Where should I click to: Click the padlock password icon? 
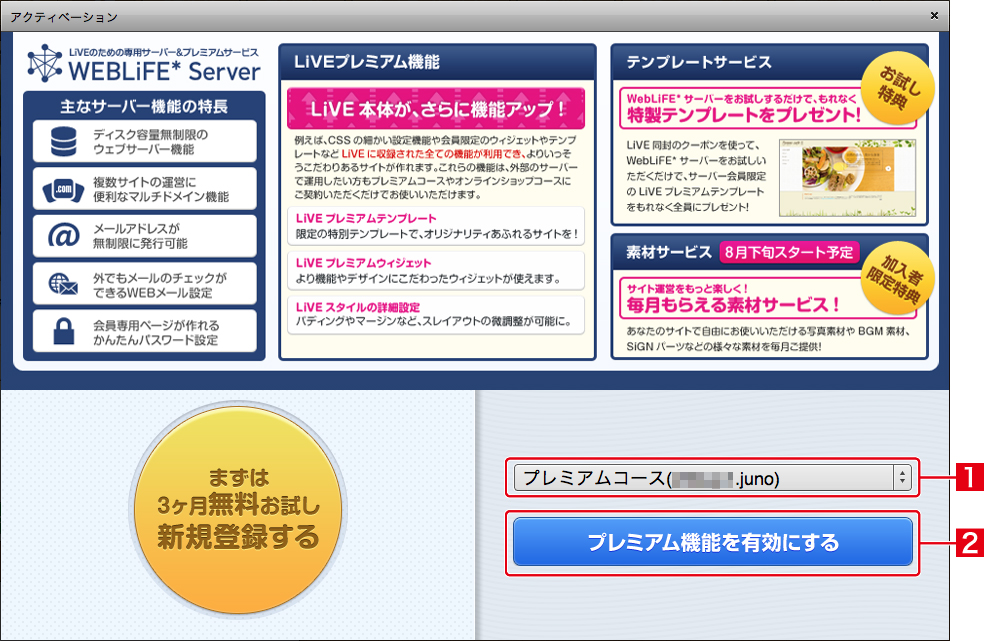coord(64,331)
